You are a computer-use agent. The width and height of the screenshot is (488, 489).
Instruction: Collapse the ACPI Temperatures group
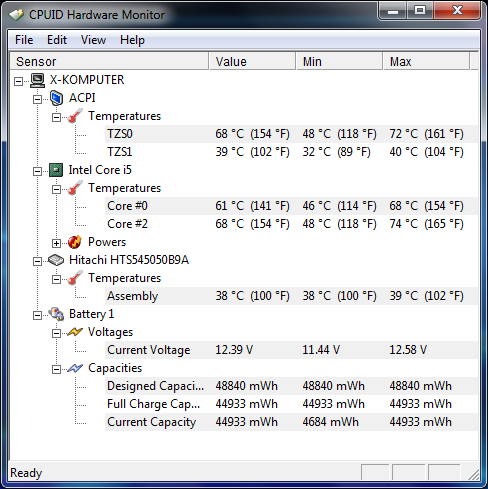pyautogui.click(x=56, y=117)
